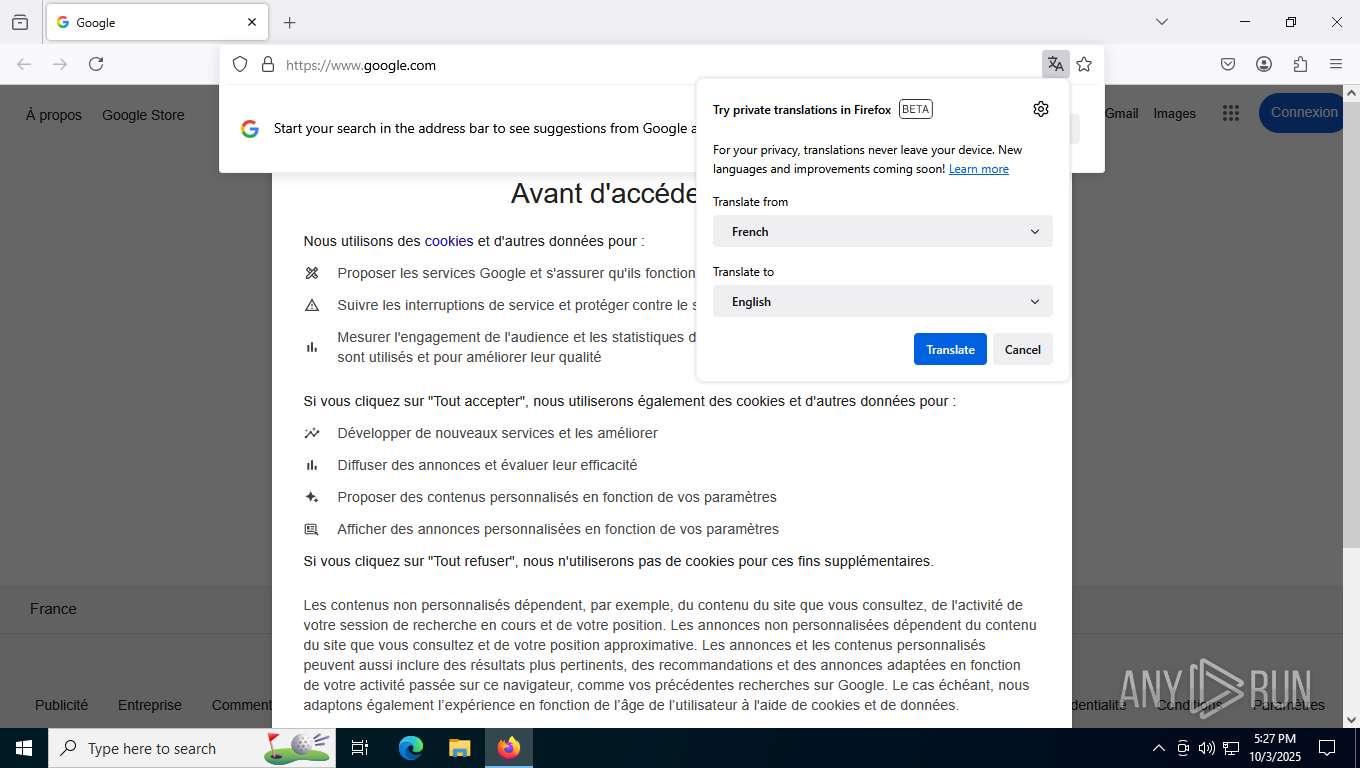
Task: Click the BETA badge in translation panel
Action: tap(916, 109)
